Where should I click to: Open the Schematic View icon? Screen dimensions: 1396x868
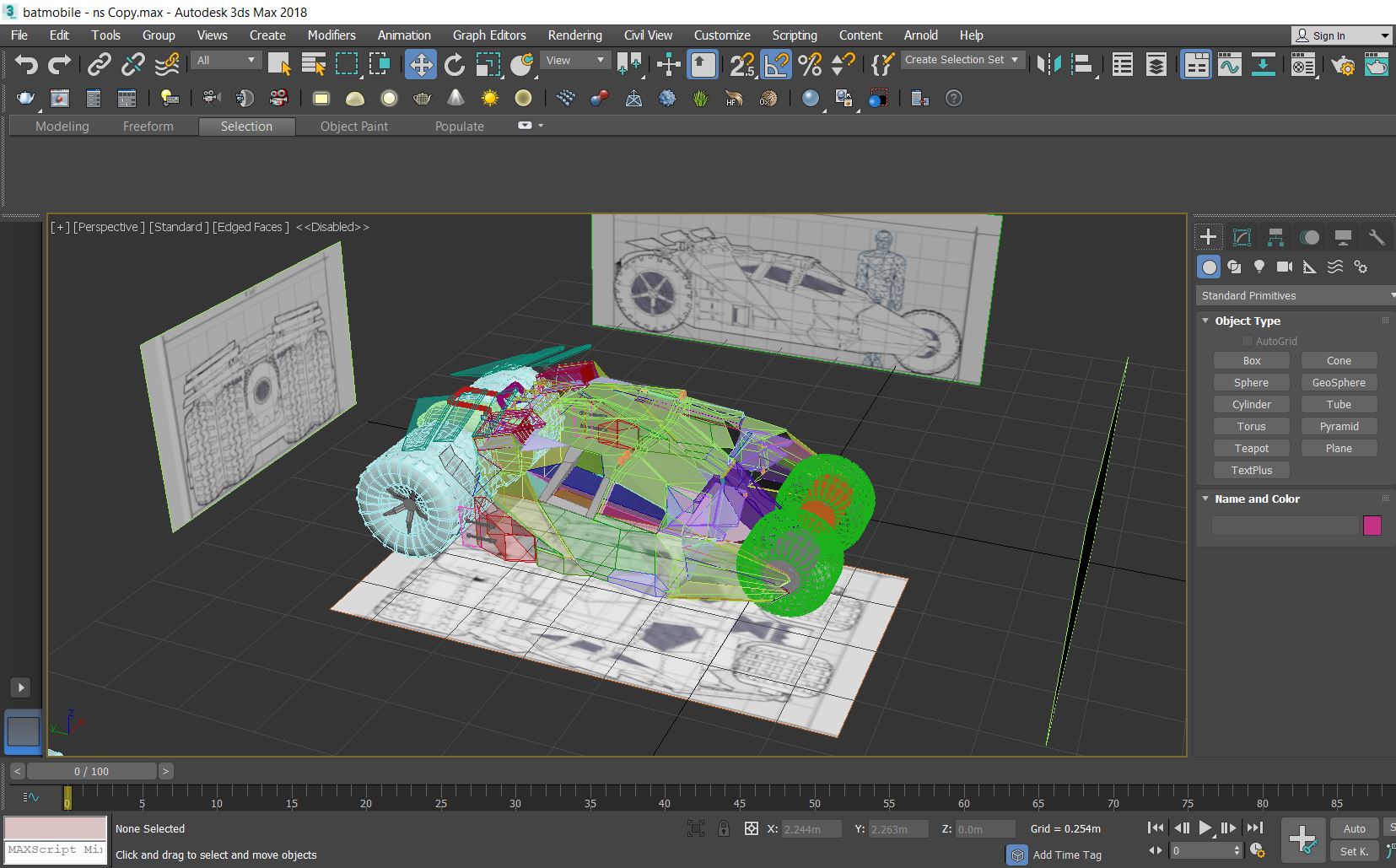[x=1263, y=64]
